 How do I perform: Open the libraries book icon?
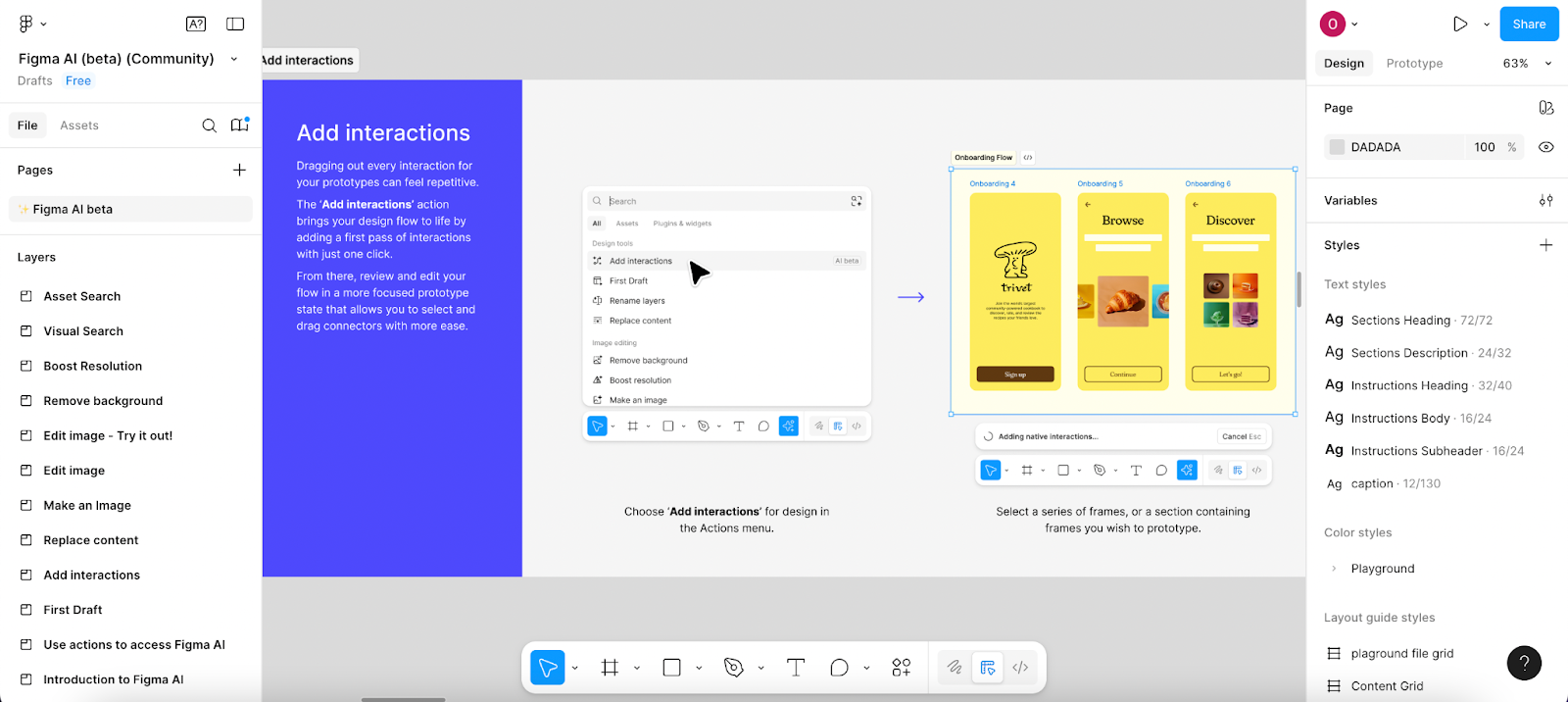pos(239,125)
